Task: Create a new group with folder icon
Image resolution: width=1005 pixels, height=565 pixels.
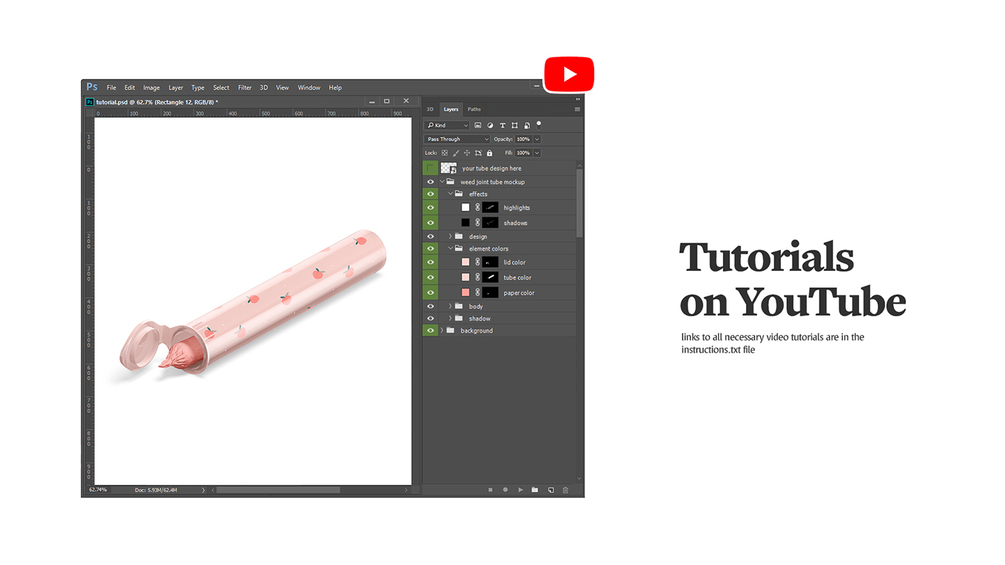Action: click(x=535, y=490)
